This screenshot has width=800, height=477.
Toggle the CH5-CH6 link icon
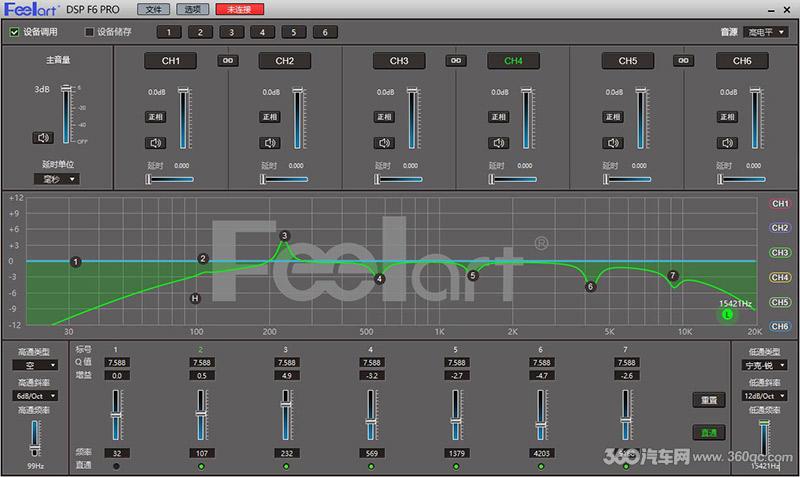point(683,61)
